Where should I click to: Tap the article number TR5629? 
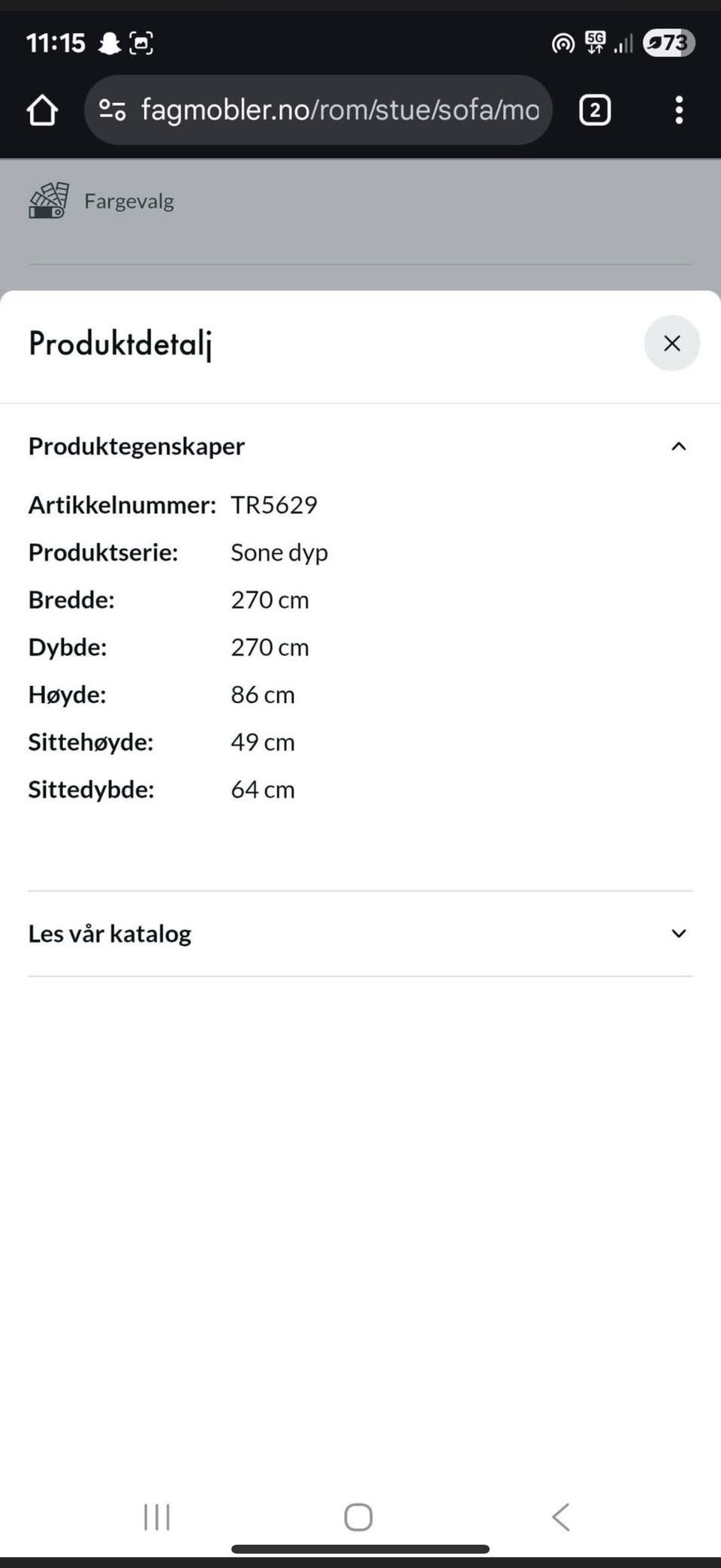click(x=274, y=505)
